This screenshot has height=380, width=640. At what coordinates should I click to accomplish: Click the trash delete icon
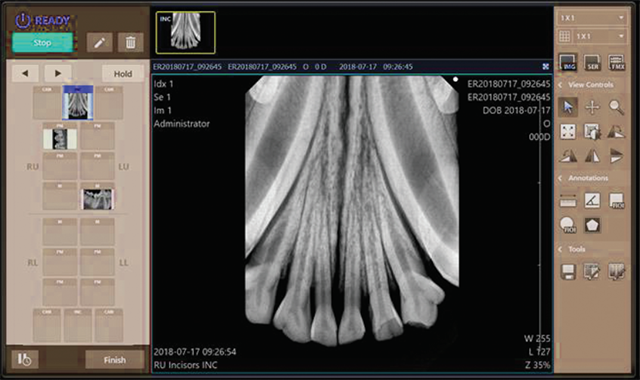(x=131, y=42)
